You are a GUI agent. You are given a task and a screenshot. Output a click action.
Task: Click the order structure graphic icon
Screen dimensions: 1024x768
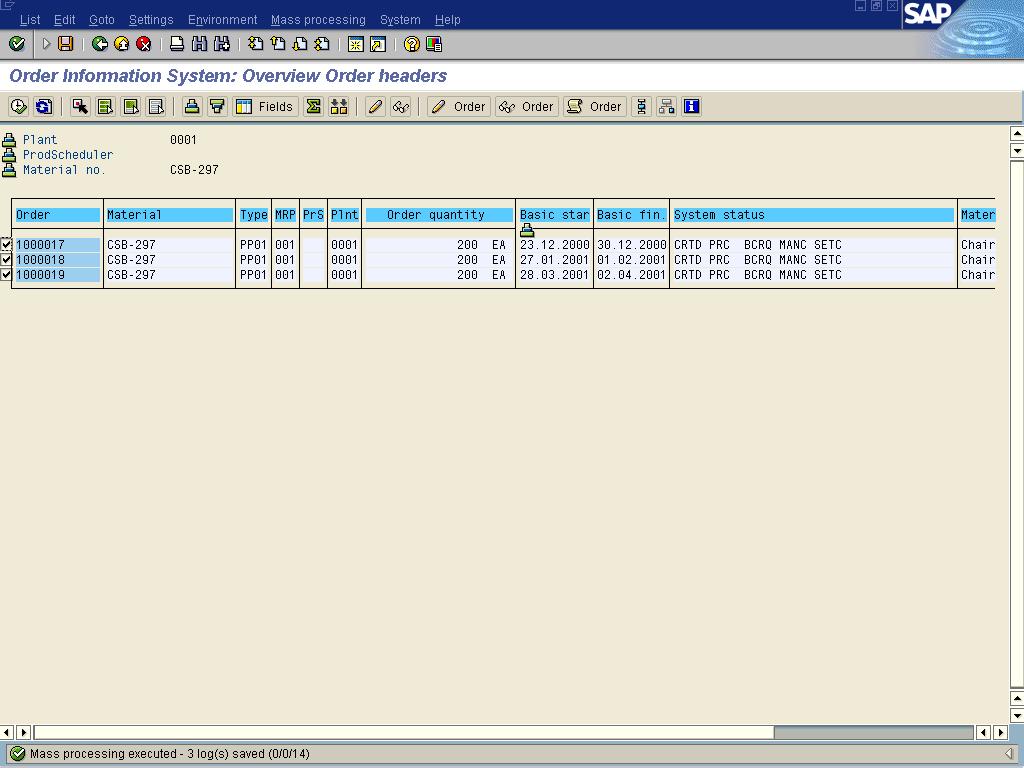641,106
